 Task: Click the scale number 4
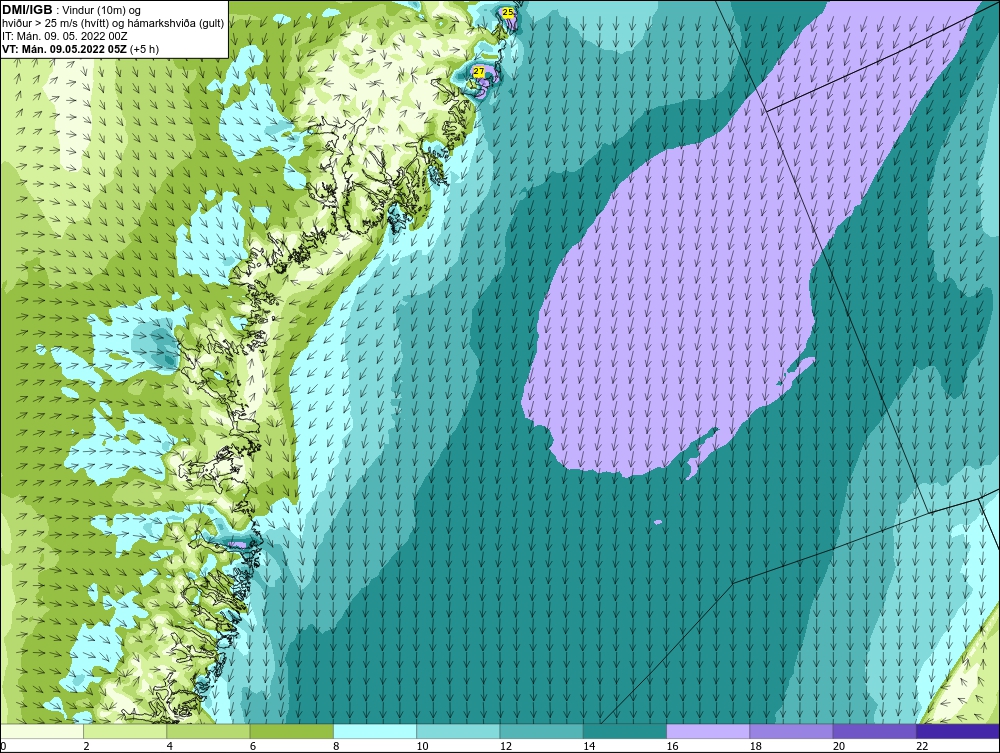point(170,747)
